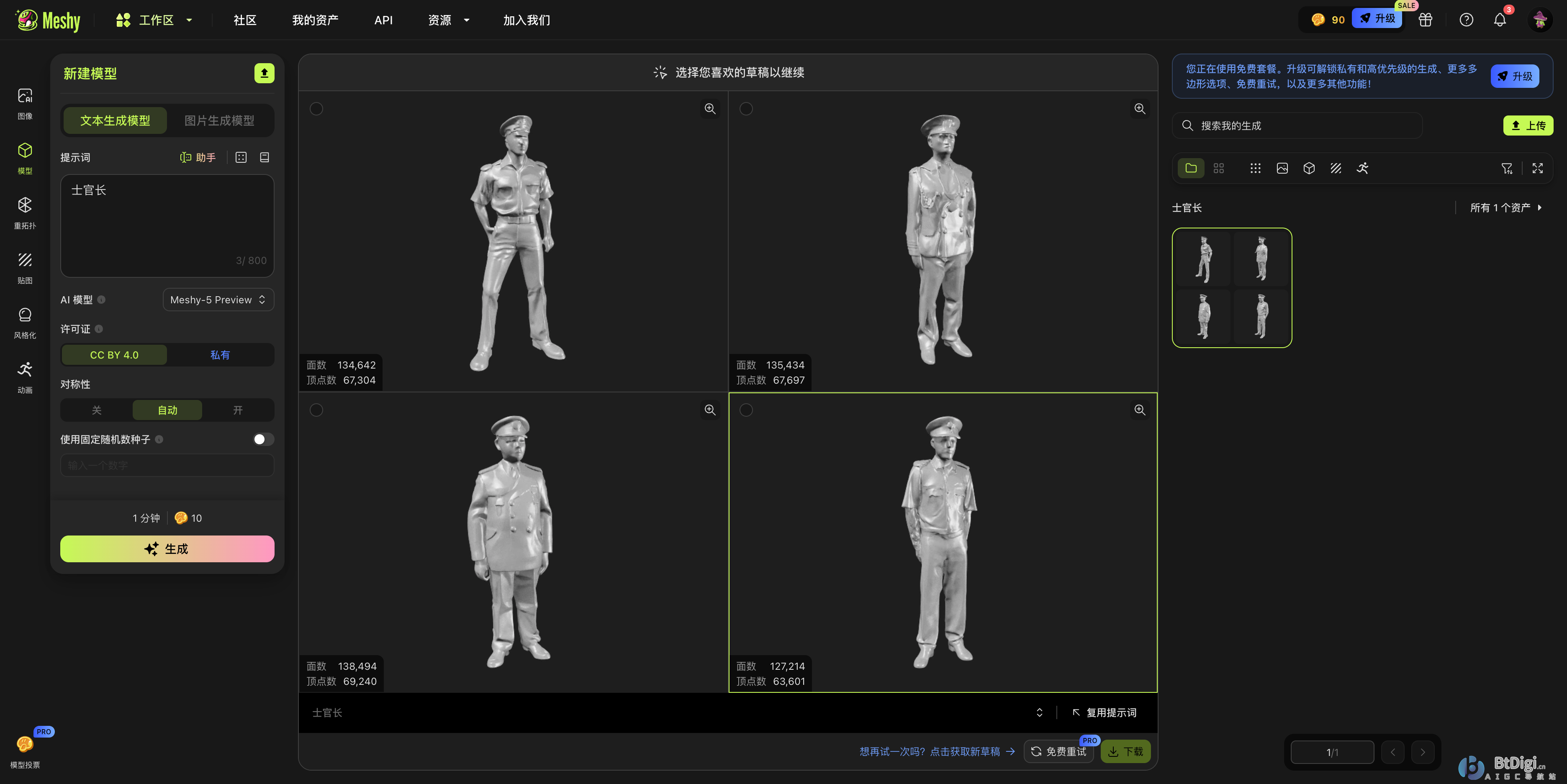Open the 重拓扑 (Remesh) sidebar tool

(25, 212)
